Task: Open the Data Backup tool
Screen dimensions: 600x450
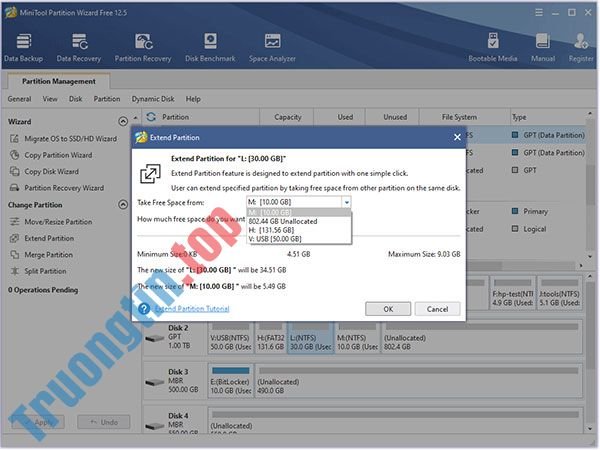Action: point(23,47)
